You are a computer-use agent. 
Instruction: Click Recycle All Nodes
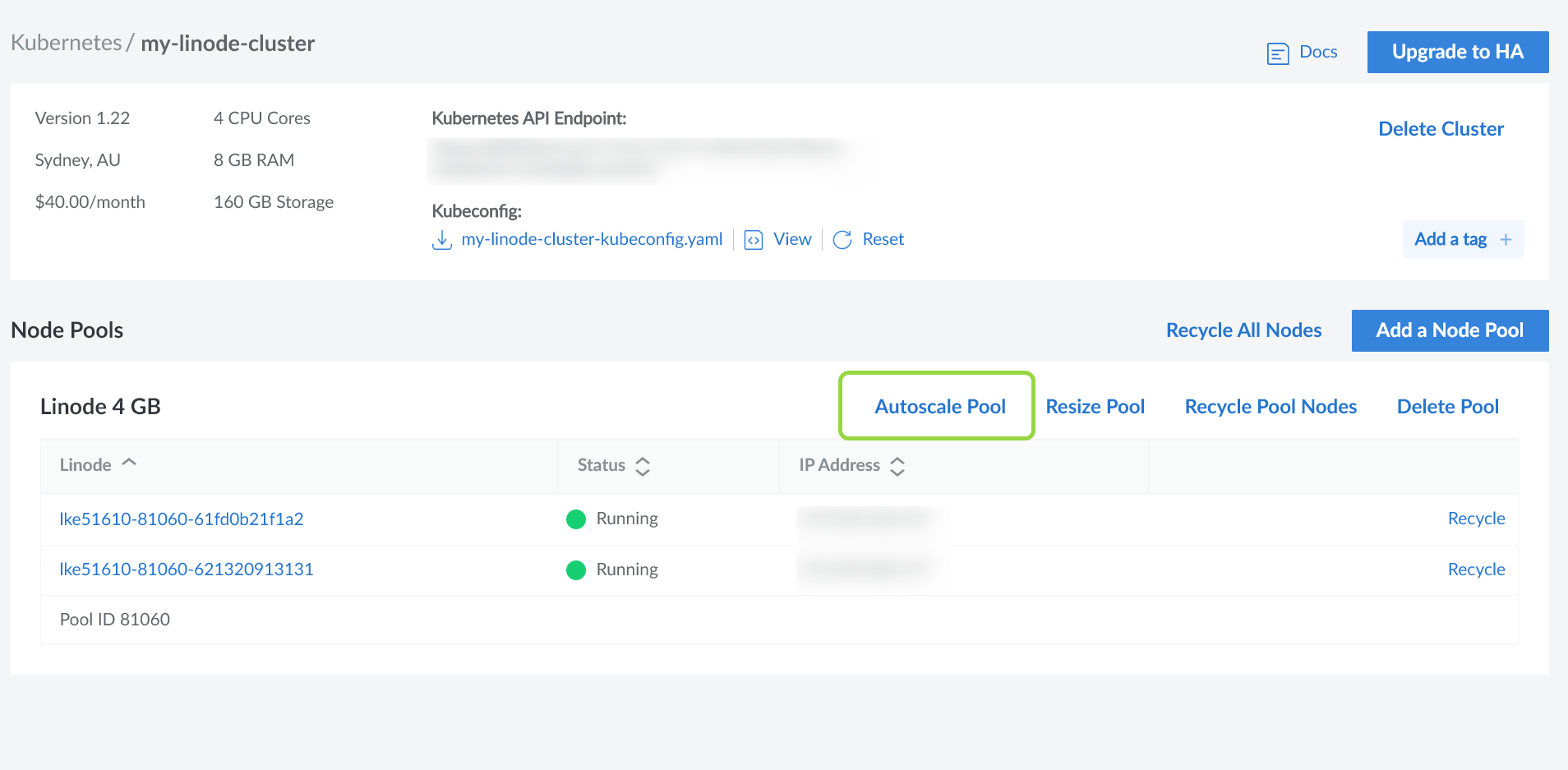(x=1243, y=330)
